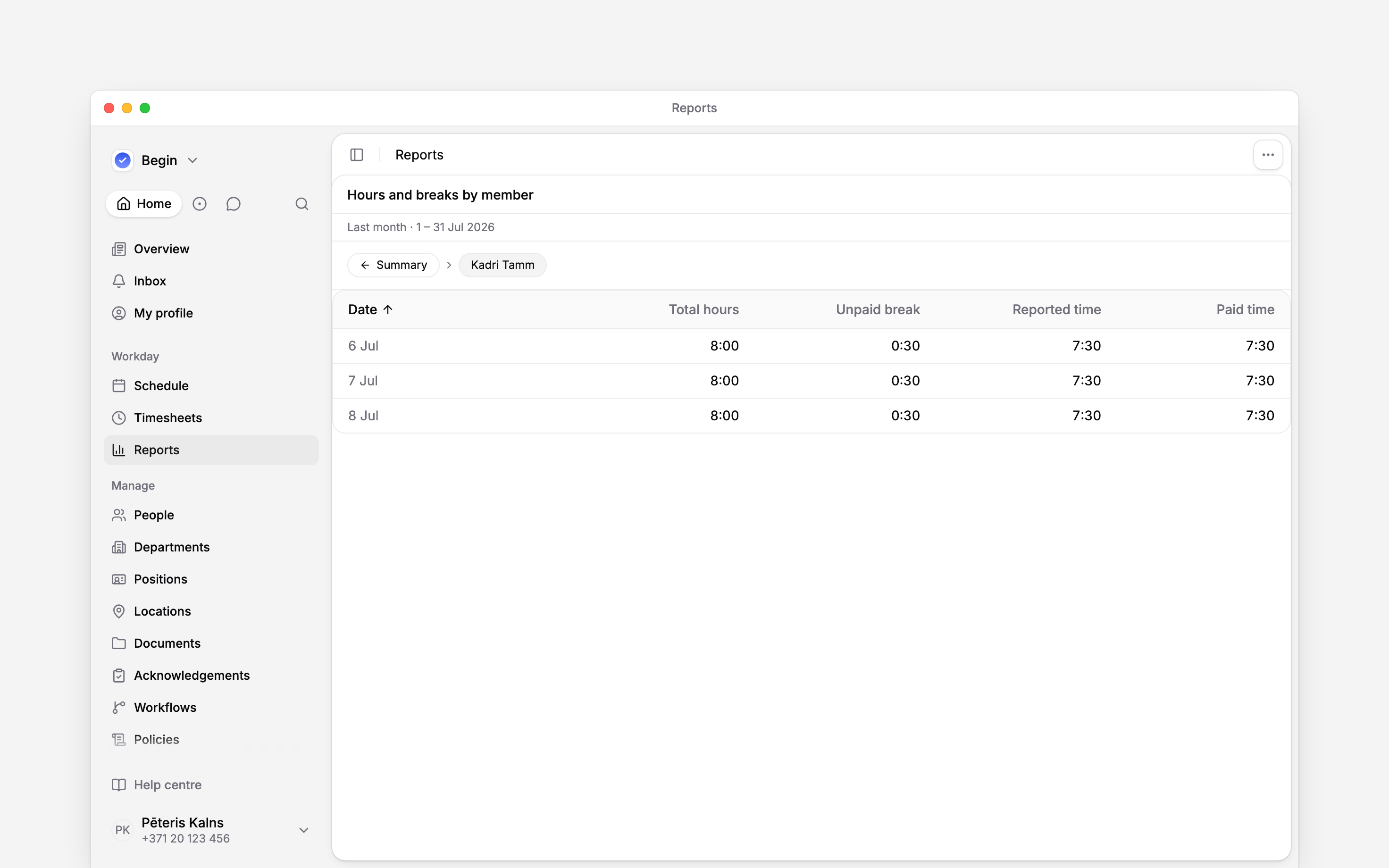Click the Schedule calendar icon
Viewport: 1389px width, 868px height.
119,386
